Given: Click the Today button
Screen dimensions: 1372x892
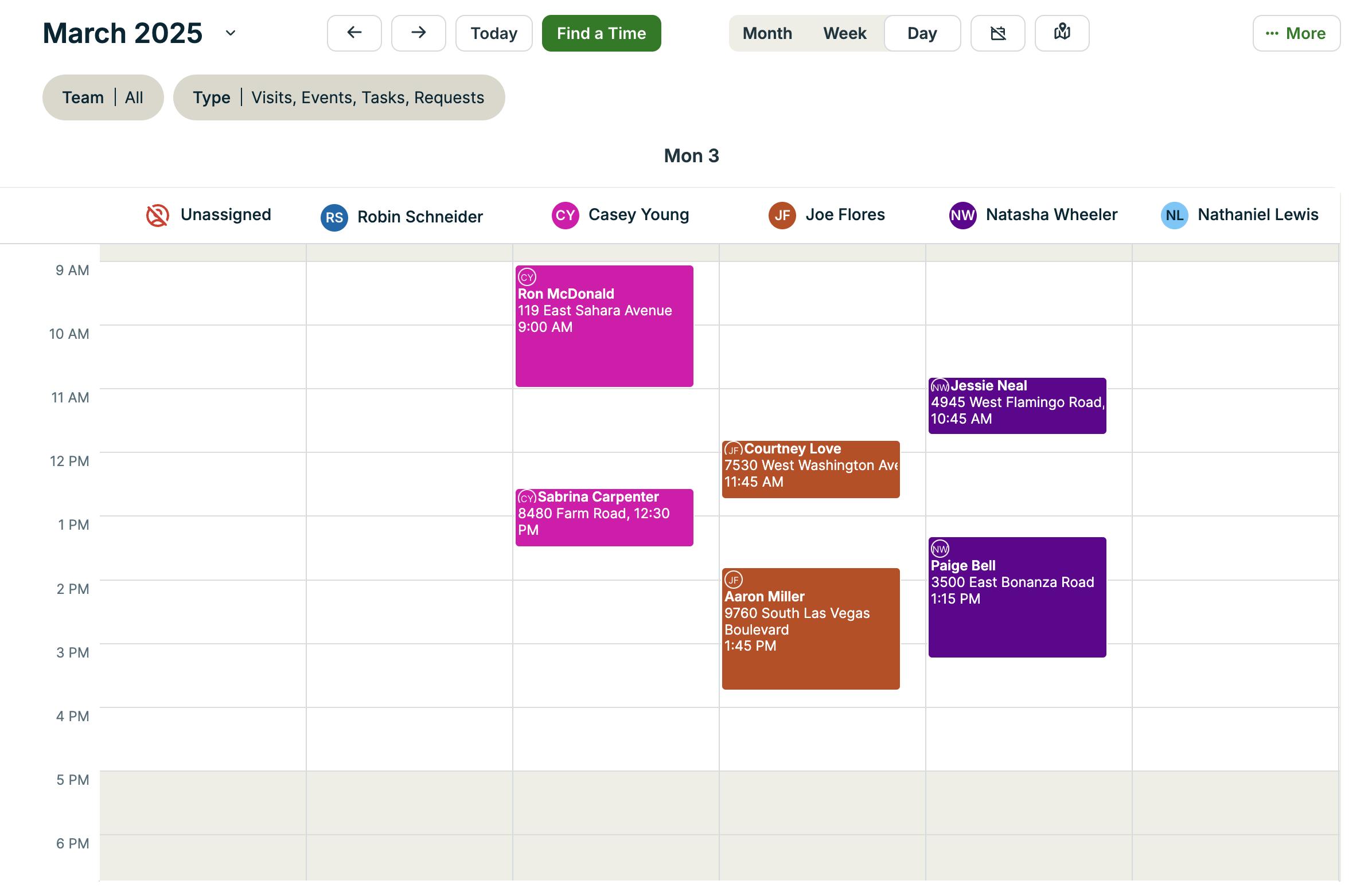Looking at the screenshot, I should 493,33.
